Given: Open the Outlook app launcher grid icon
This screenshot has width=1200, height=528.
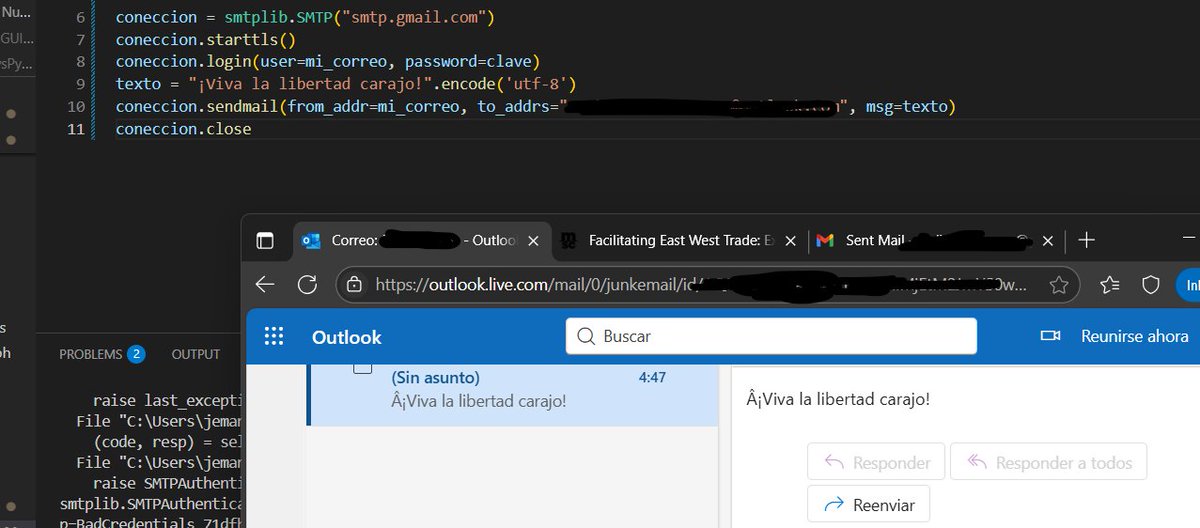Looking at the screenshot, I should coord(274,337).
